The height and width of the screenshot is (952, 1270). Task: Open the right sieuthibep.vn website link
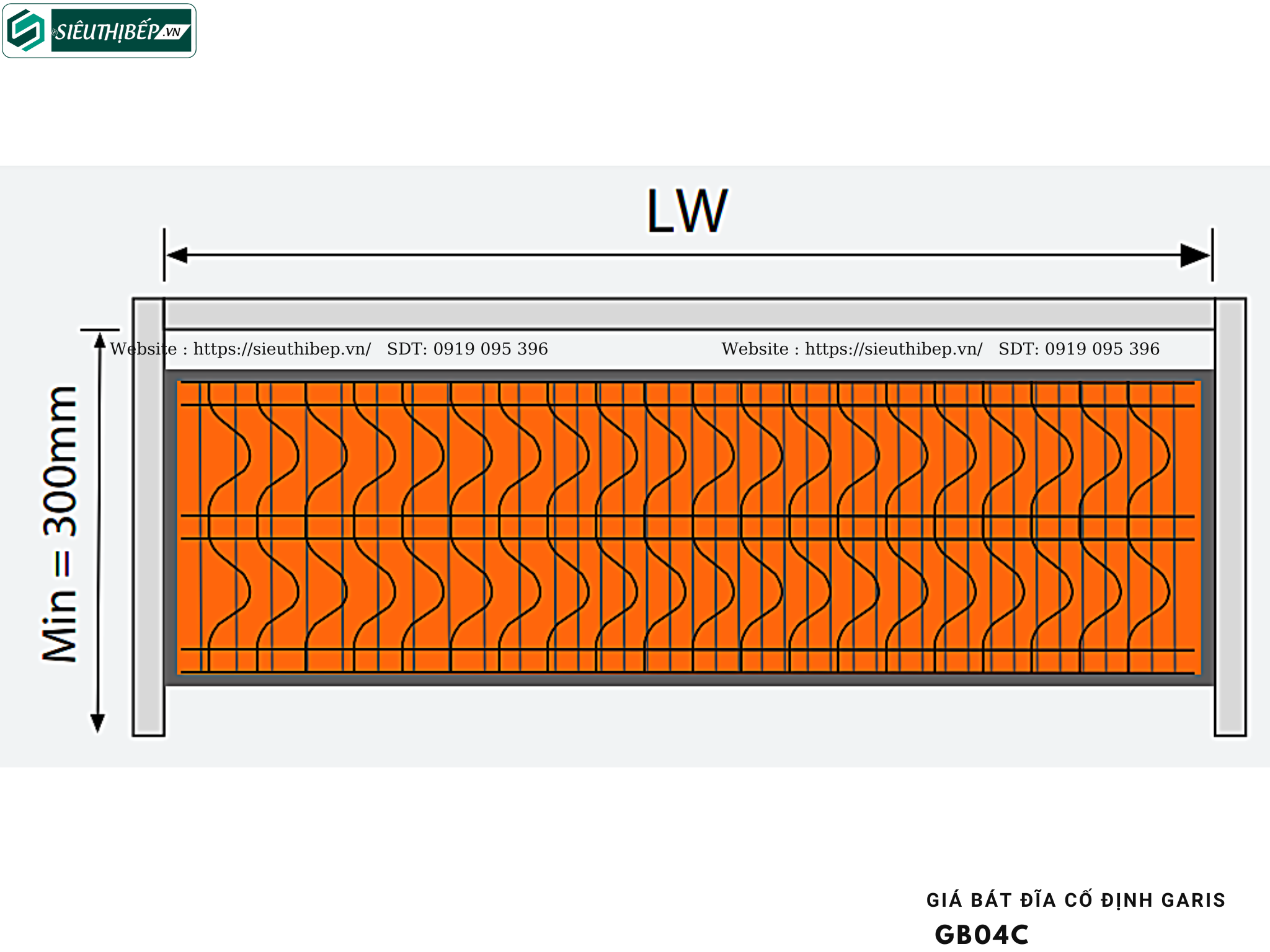(894, 349)
